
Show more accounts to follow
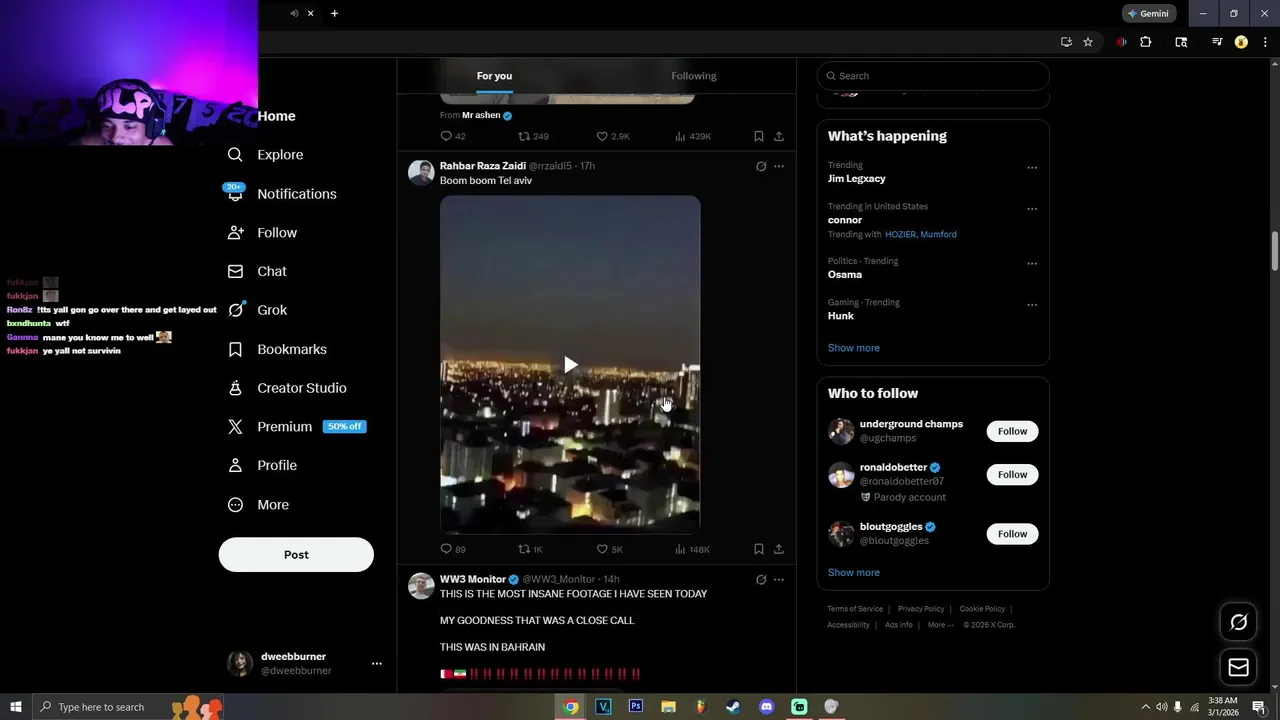click(x=853, y=573)
